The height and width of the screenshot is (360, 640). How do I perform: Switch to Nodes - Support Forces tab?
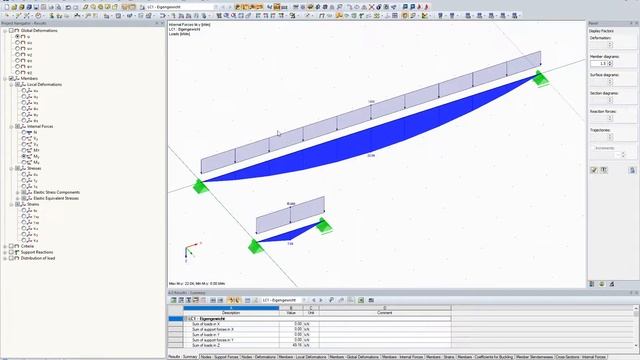tap(220, 357)
